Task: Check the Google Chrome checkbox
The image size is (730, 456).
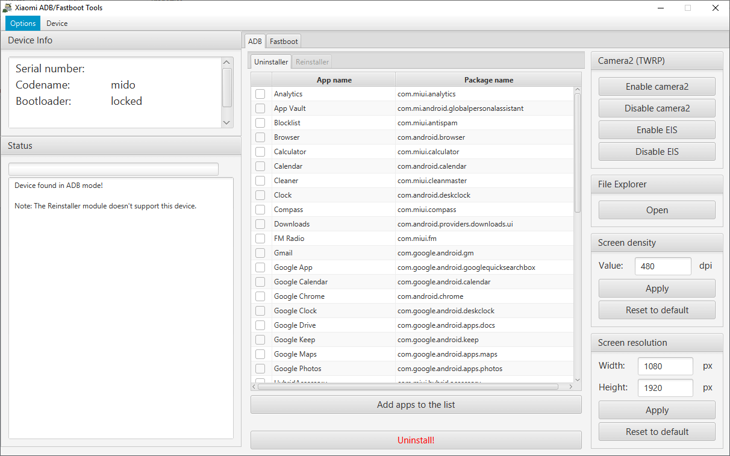Action: coord(260,296)
